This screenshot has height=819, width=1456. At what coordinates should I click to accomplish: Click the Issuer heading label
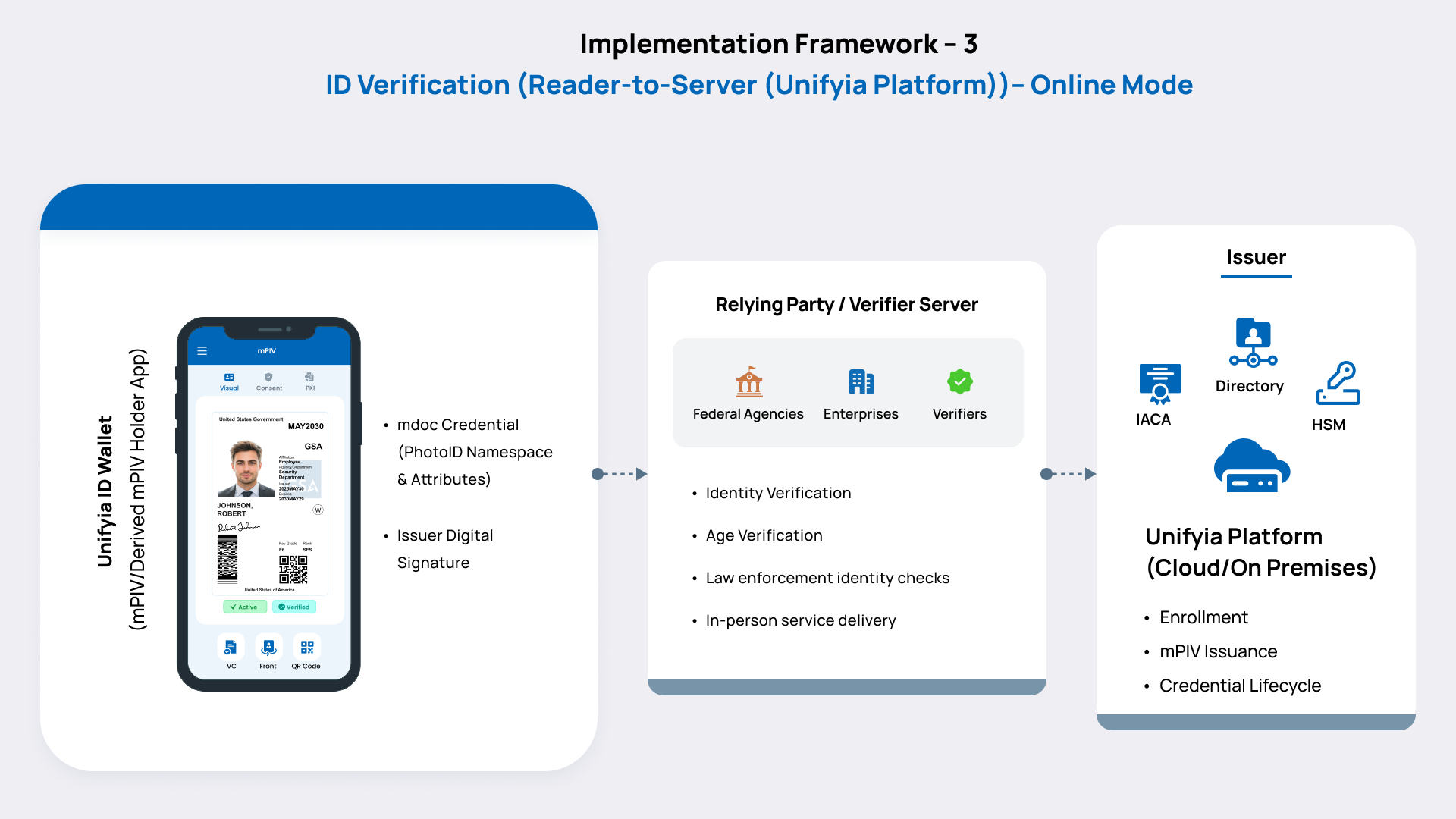tap(1256, 257)
